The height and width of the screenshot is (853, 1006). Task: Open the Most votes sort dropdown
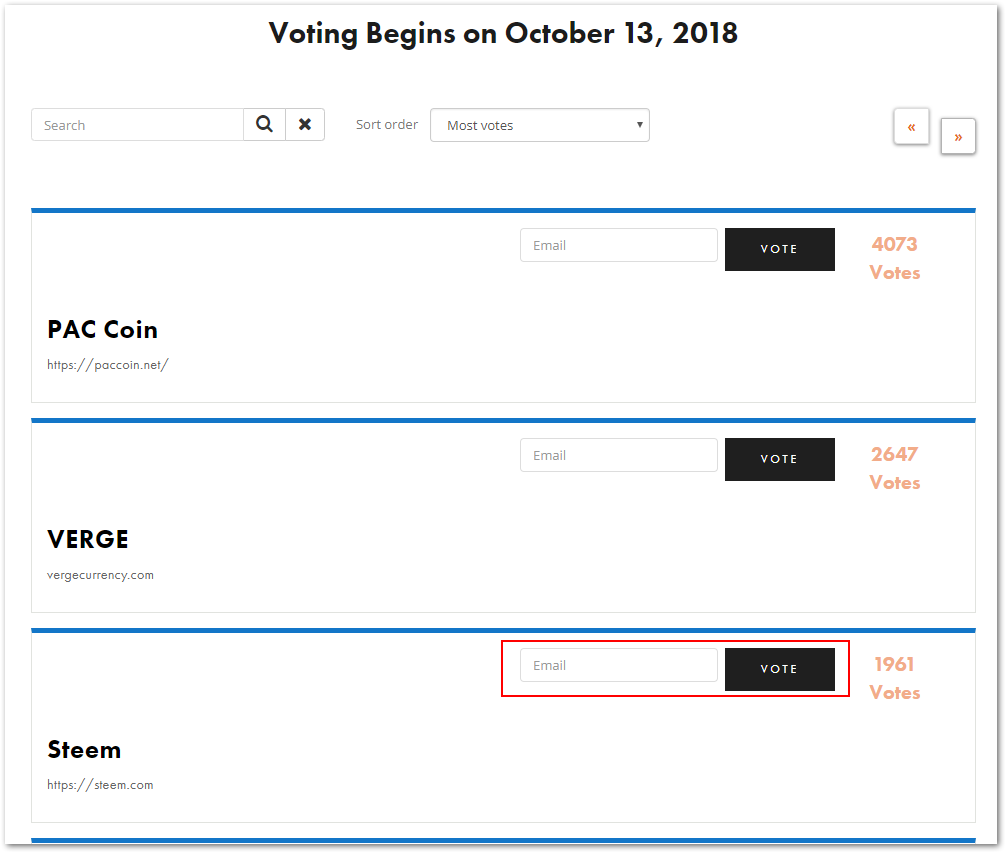pyautogui.click(x=540, y=126)
